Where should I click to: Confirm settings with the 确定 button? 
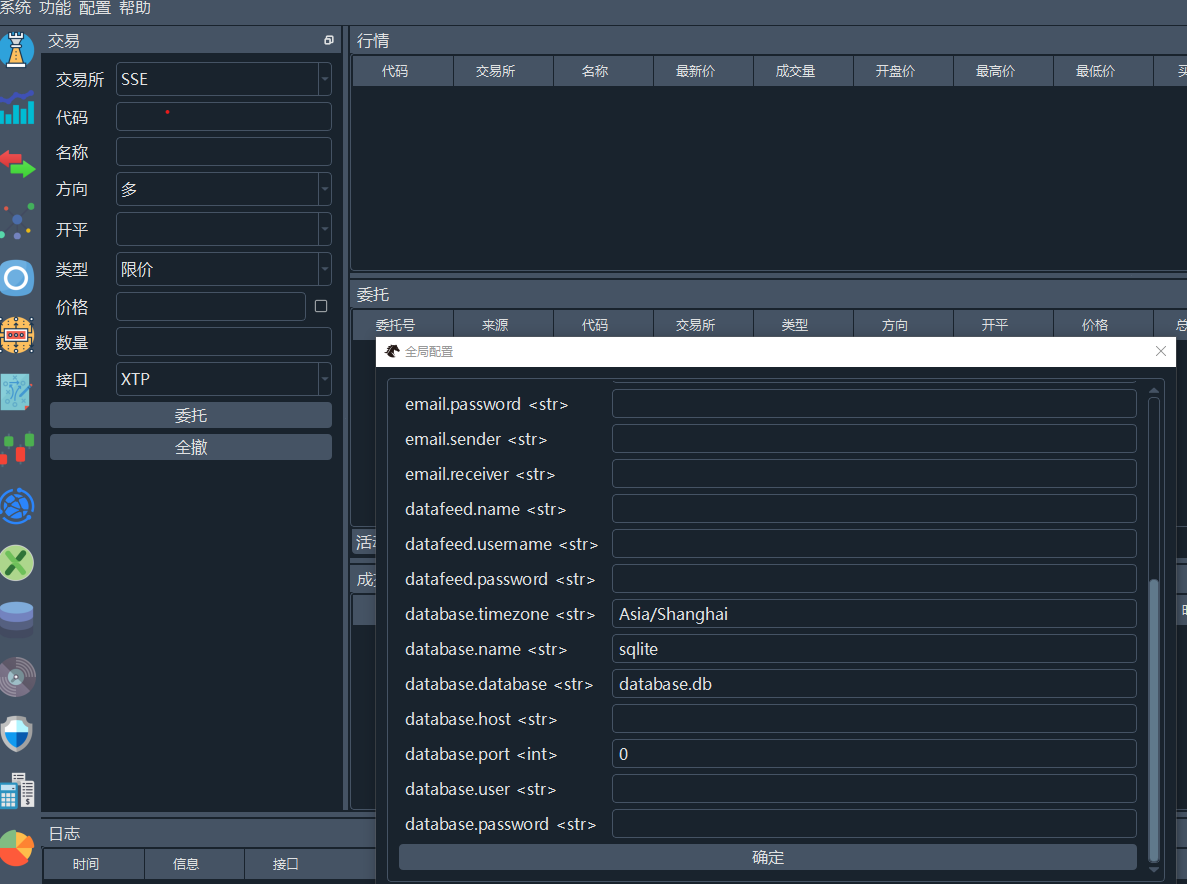(x=768, y=858)
